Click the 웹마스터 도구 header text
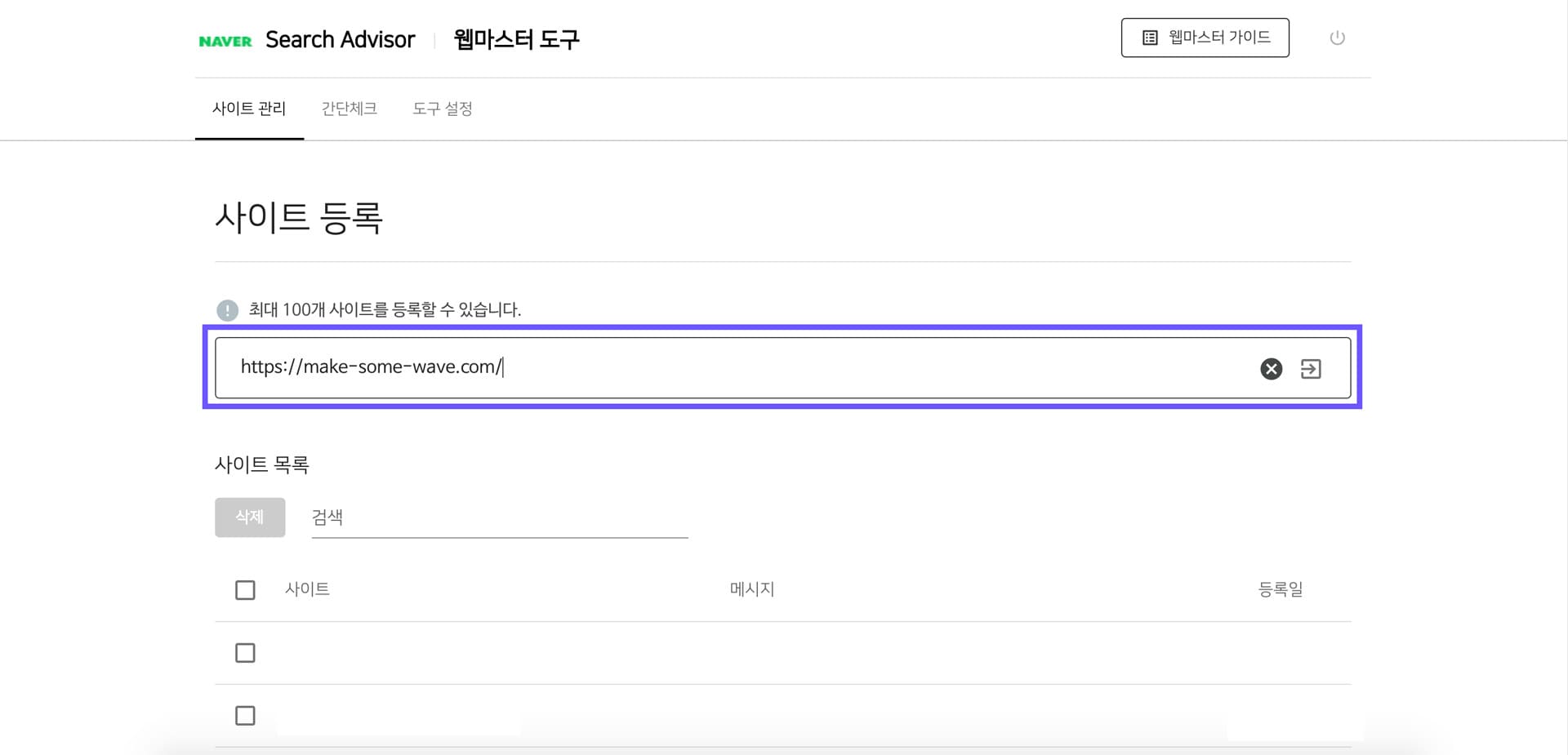1568x755 pixels. (516, 39)
